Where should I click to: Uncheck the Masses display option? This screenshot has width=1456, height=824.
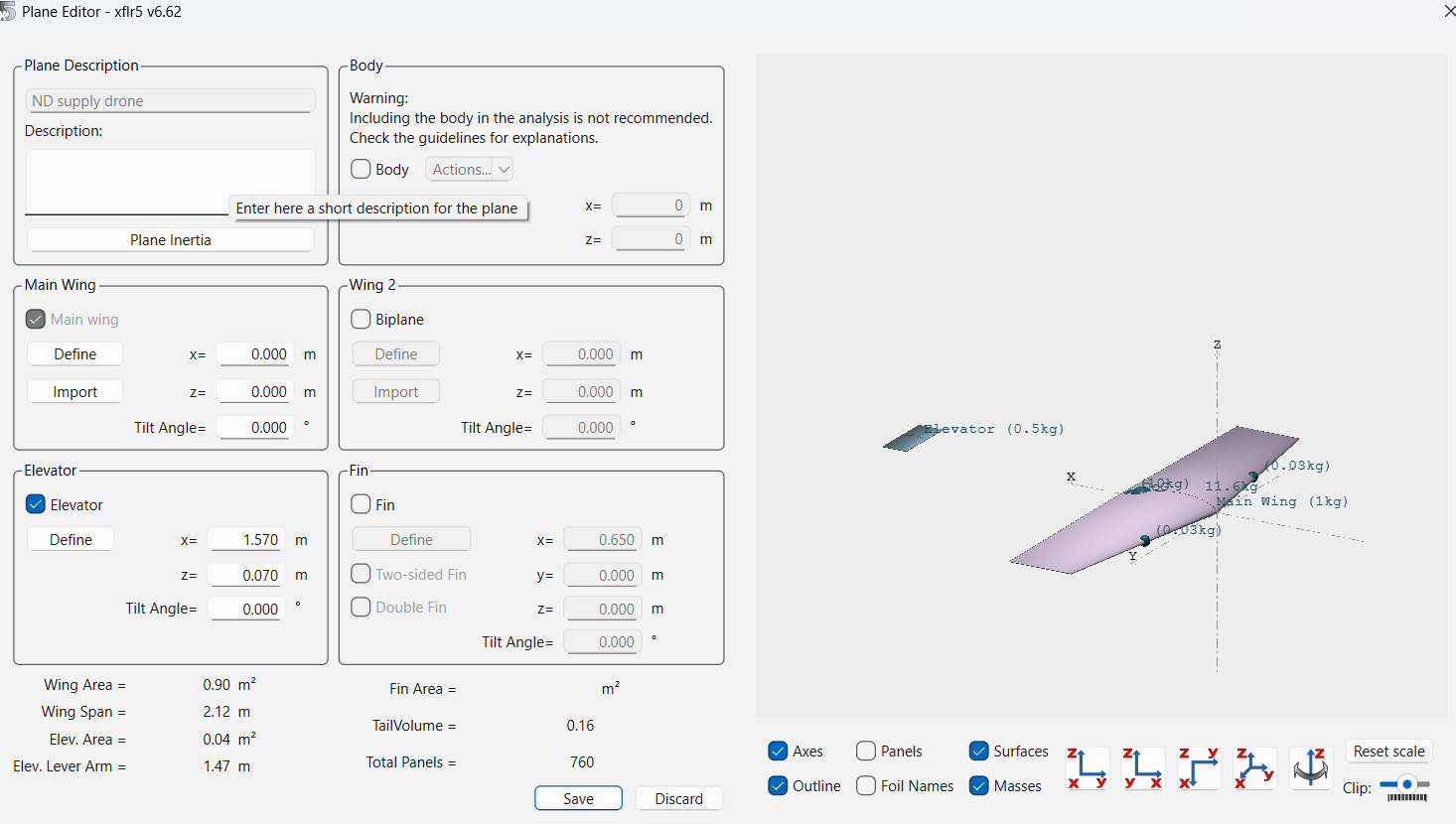978,786
